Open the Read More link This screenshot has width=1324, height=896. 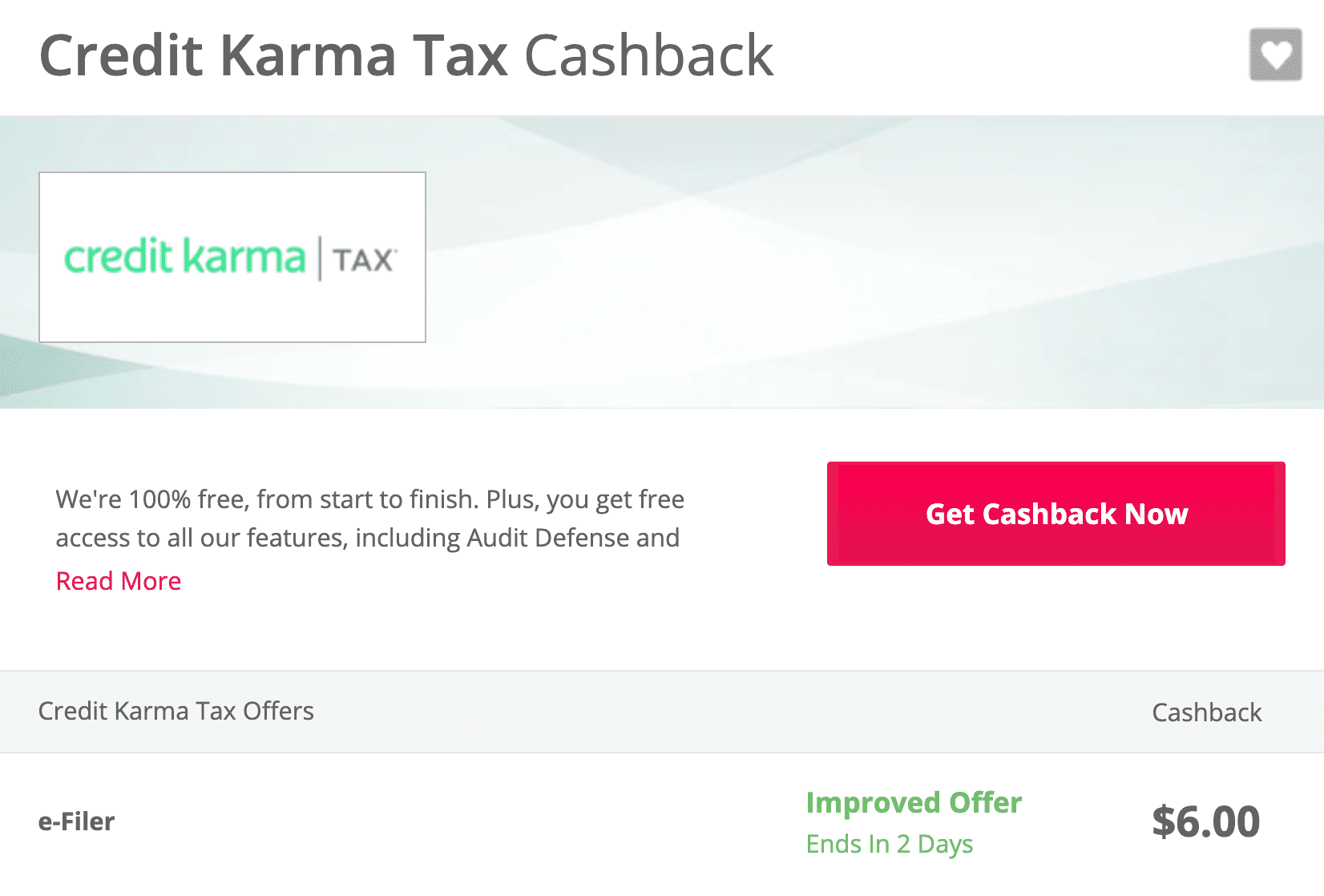click(119, 581)
